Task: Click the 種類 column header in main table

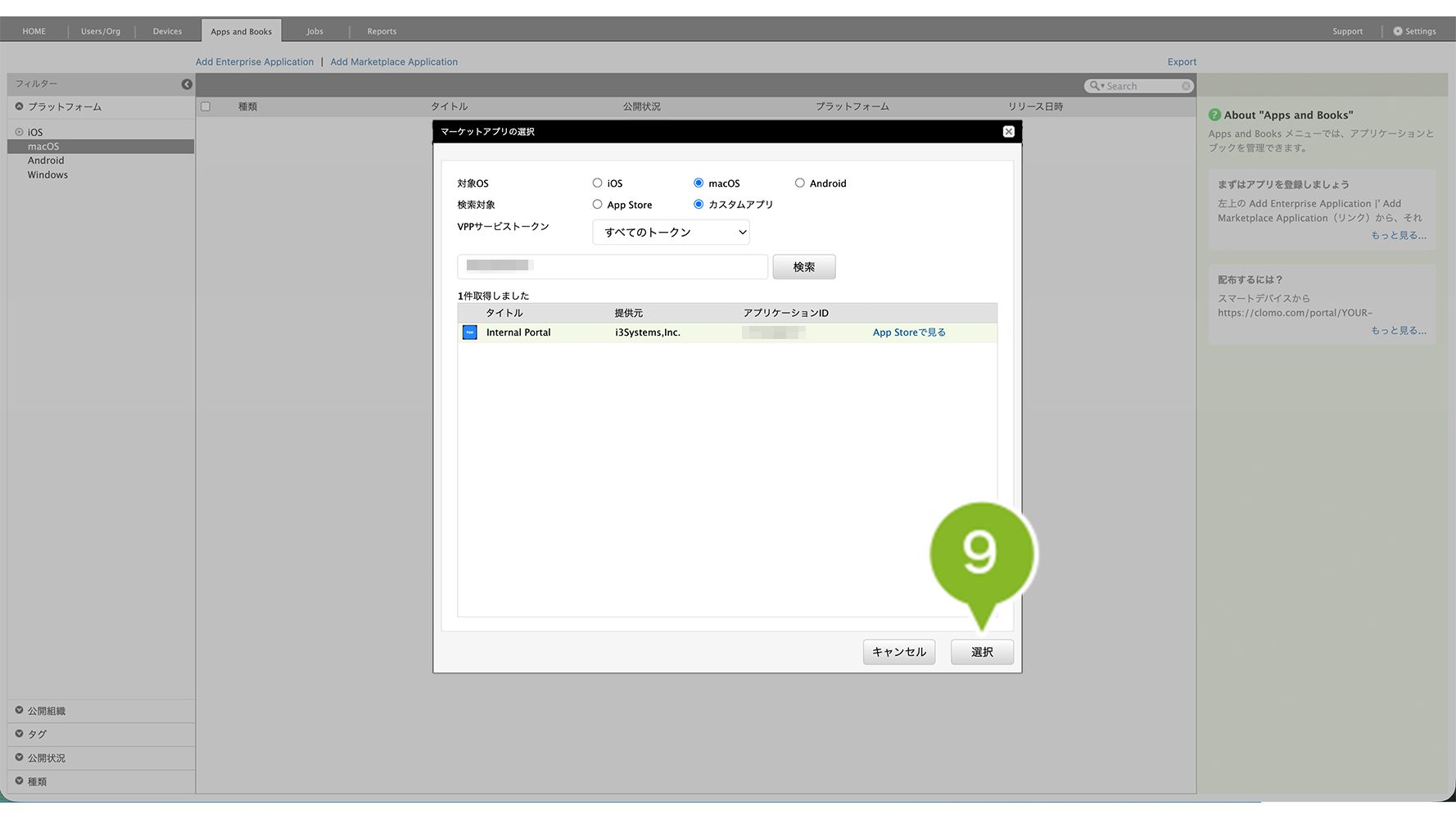Action: tap(247, 106)
